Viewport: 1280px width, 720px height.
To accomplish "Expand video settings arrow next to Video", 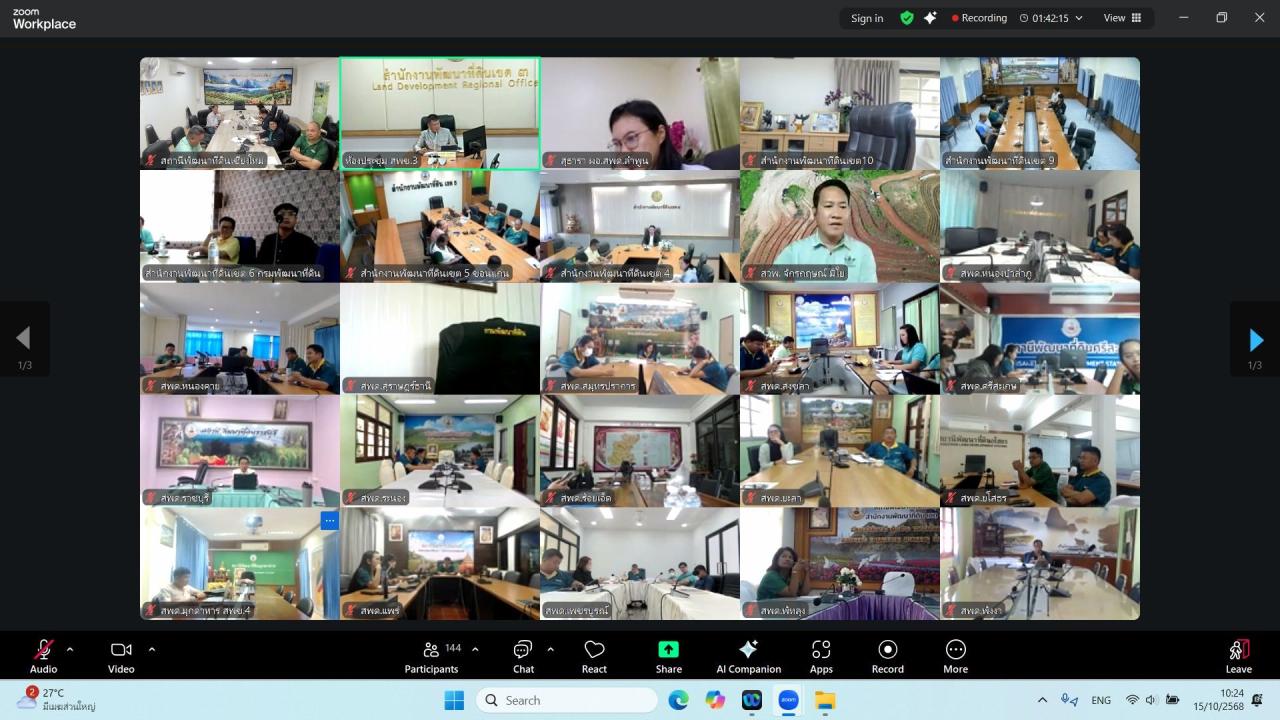I will point(152,649).
